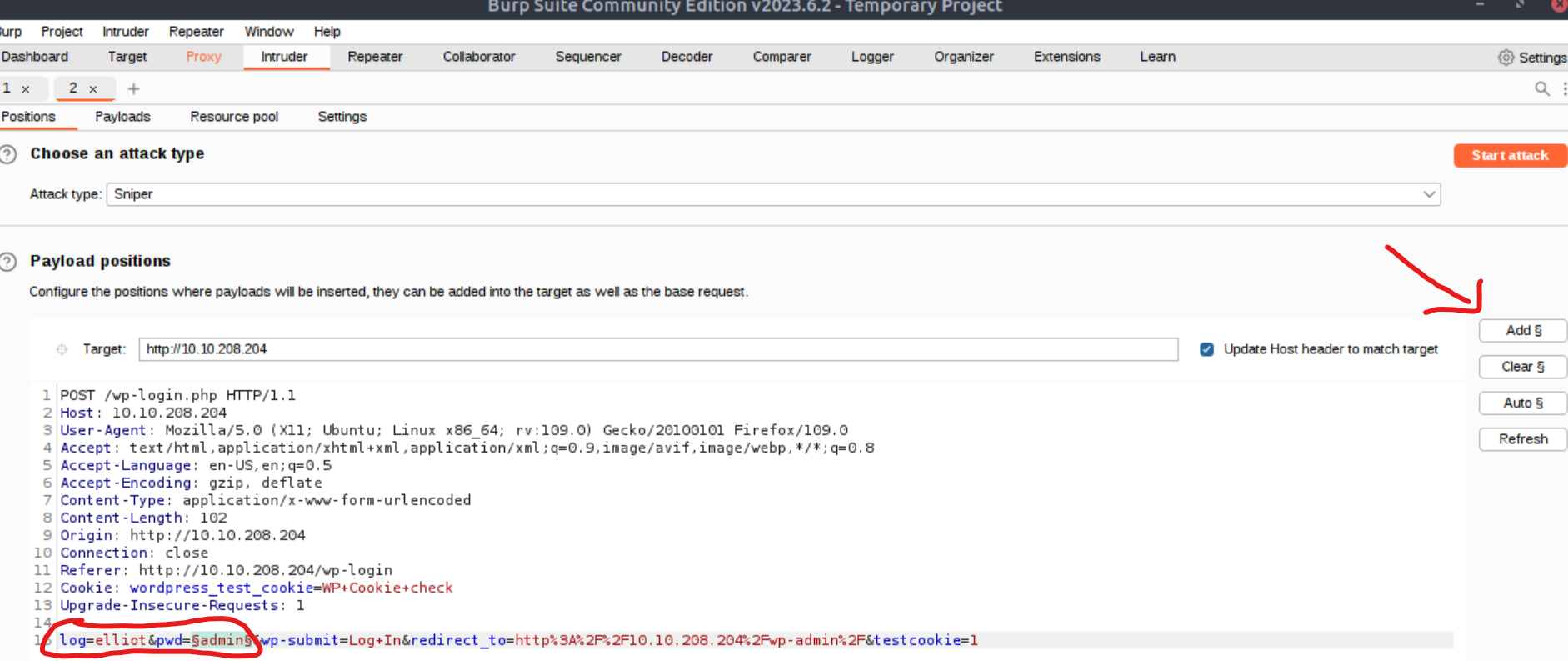Click the Refresh button
The height and width of the screenshot is (661, 1568).
tap(1523, 439)
